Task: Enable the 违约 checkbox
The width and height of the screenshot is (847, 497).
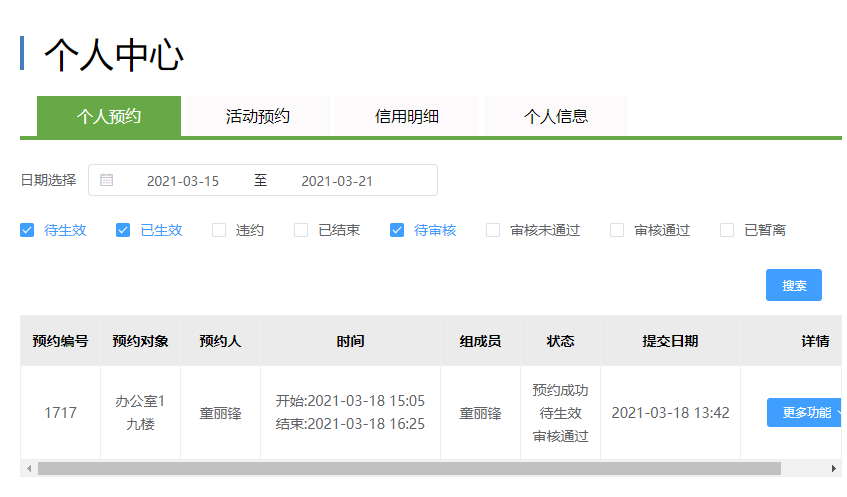Action: 219,230
